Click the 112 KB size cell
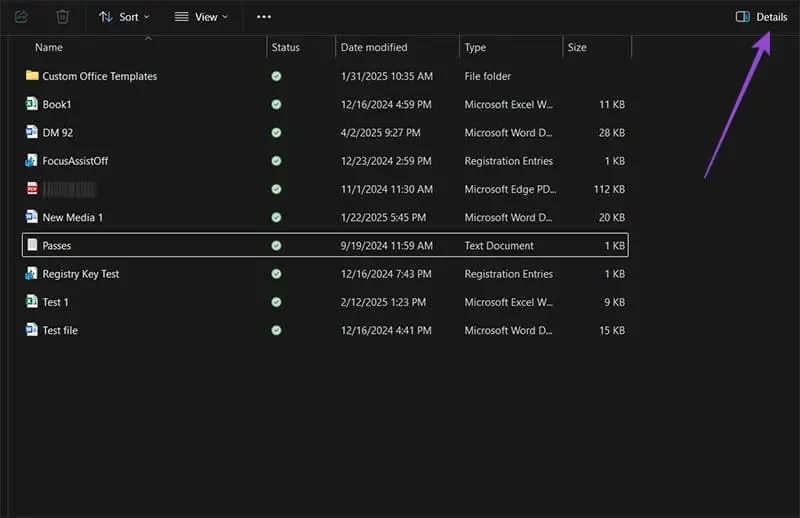This screenshot has height=518, width=800. click(x=609, y=189)
